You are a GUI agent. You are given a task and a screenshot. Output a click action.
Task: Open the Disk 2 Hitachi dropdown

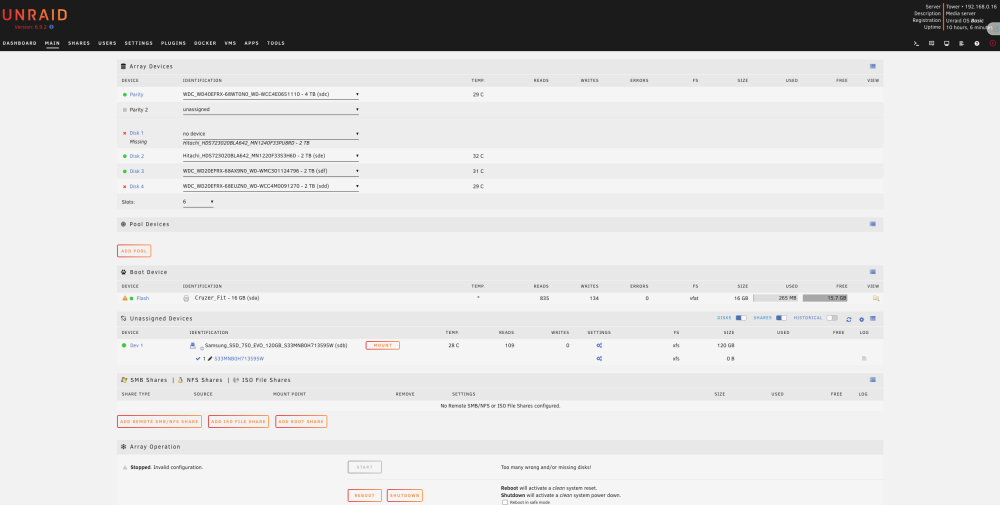point(271,156)
